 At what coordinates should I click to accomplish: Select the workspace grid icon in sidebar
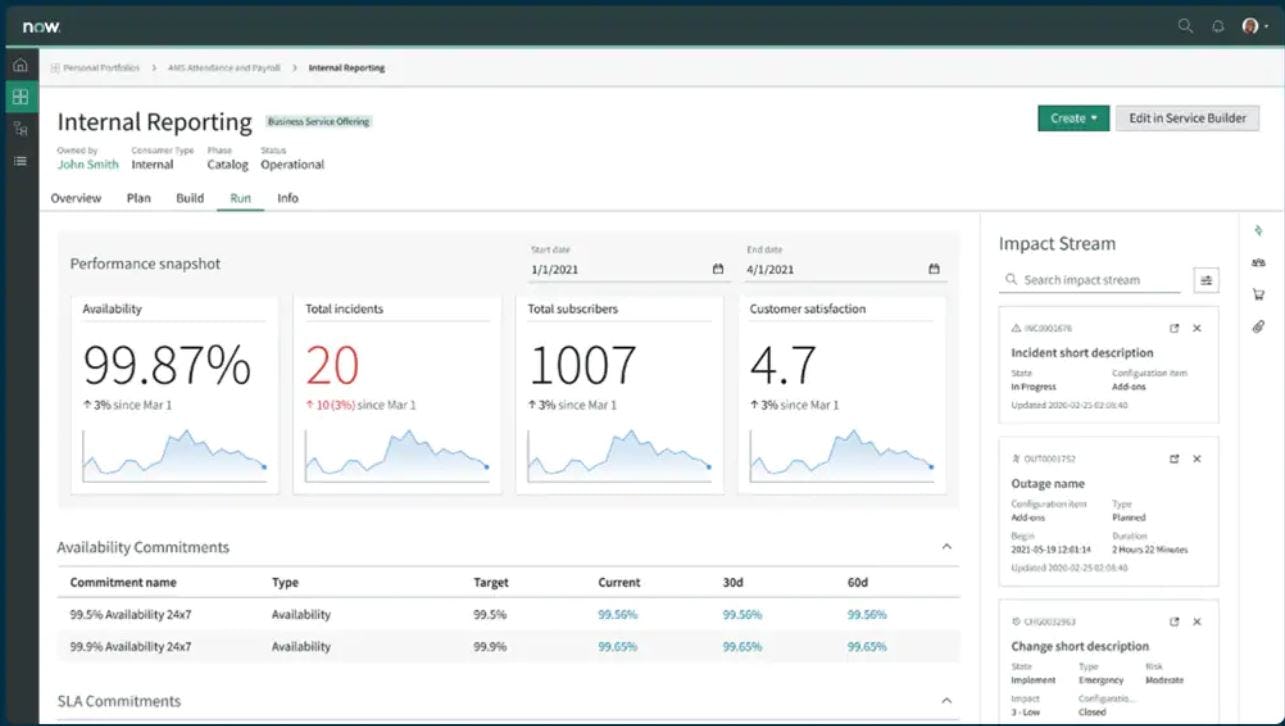19,97
